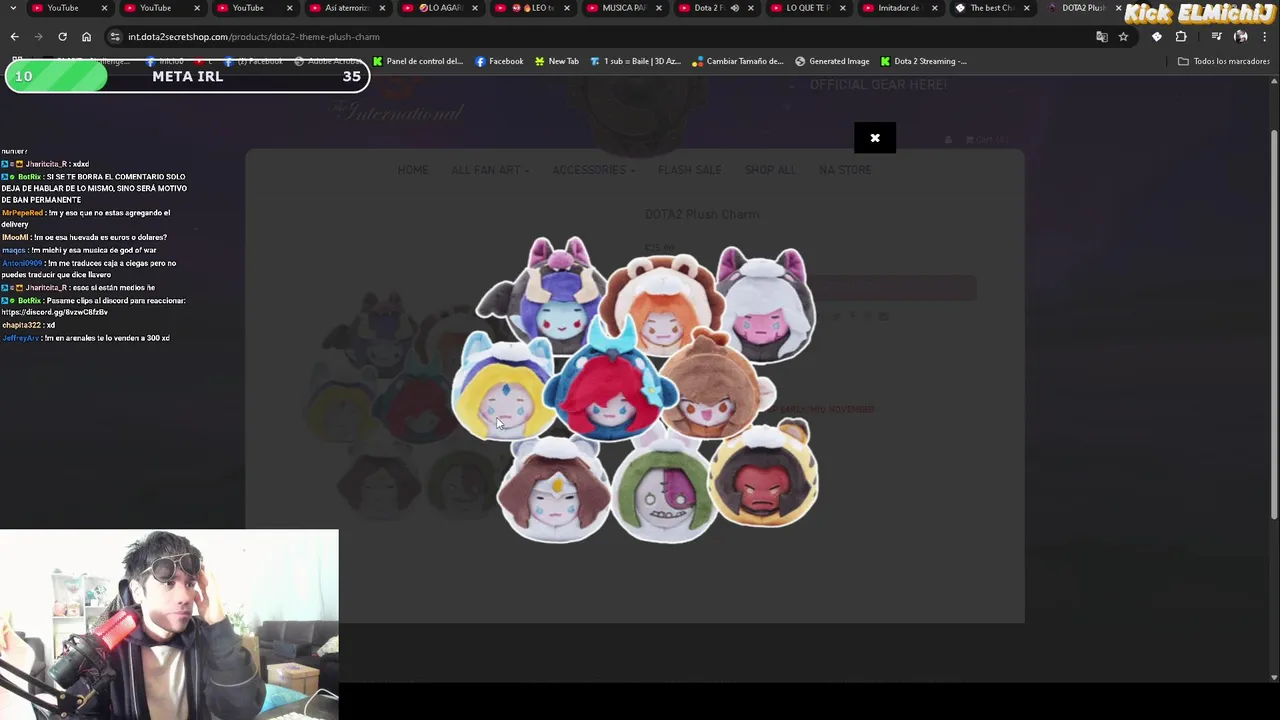1280x720 pixels.
Task: Click the pink-faced plush in grey cat hood
Action: pos(766,308)
